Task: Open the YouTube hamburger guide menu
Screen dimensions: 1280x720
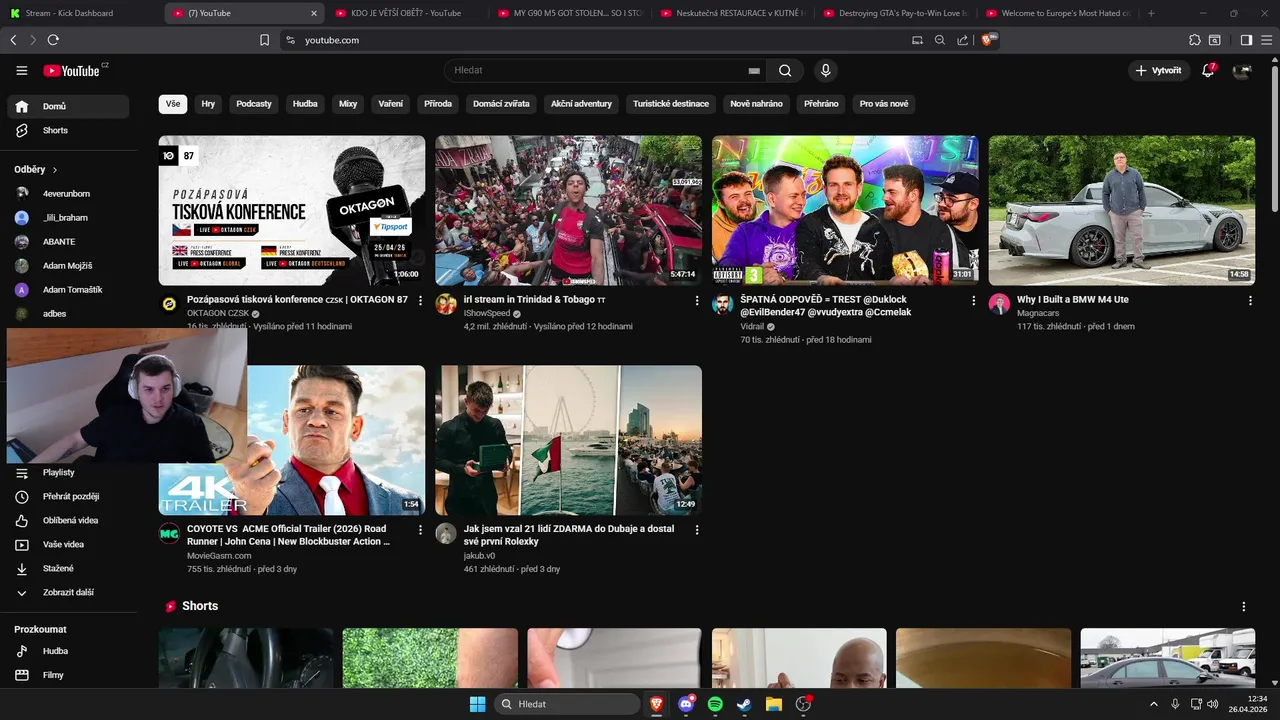Action: [x=21, y=71]
